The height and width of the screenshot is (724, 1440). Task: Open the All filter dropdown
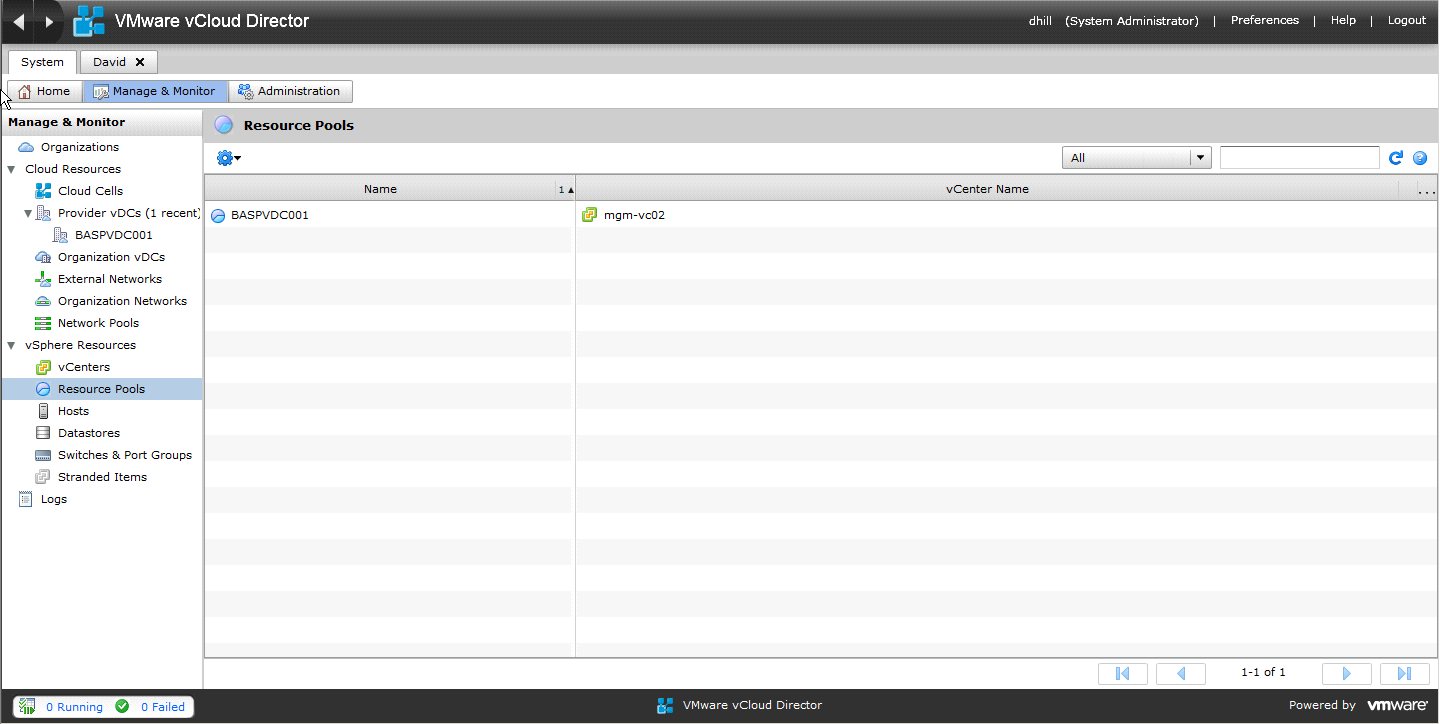1137,158
